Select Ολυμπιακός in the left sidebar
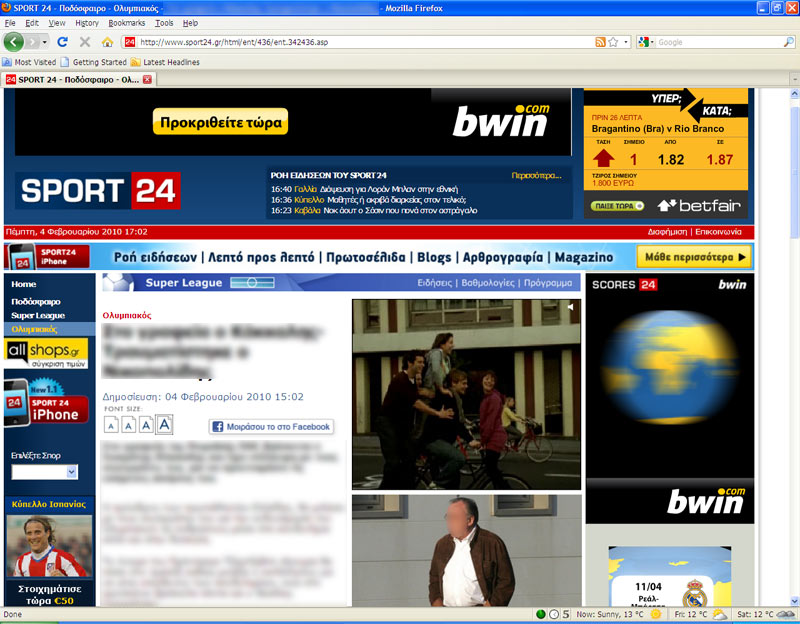Image resolution: width=800 pixels, height=624 pixels. [34, 329]
